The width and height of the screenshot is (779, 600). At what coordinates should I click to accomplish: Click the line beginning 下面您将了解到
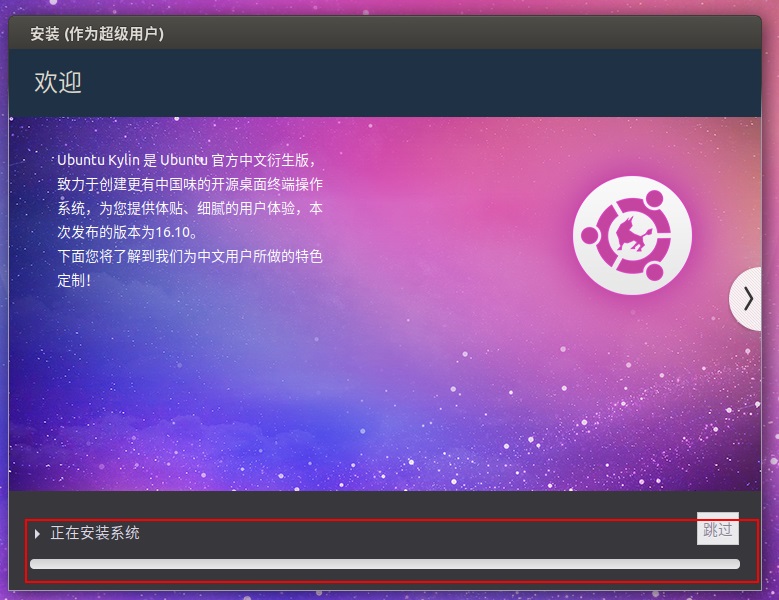coord(190,256)
